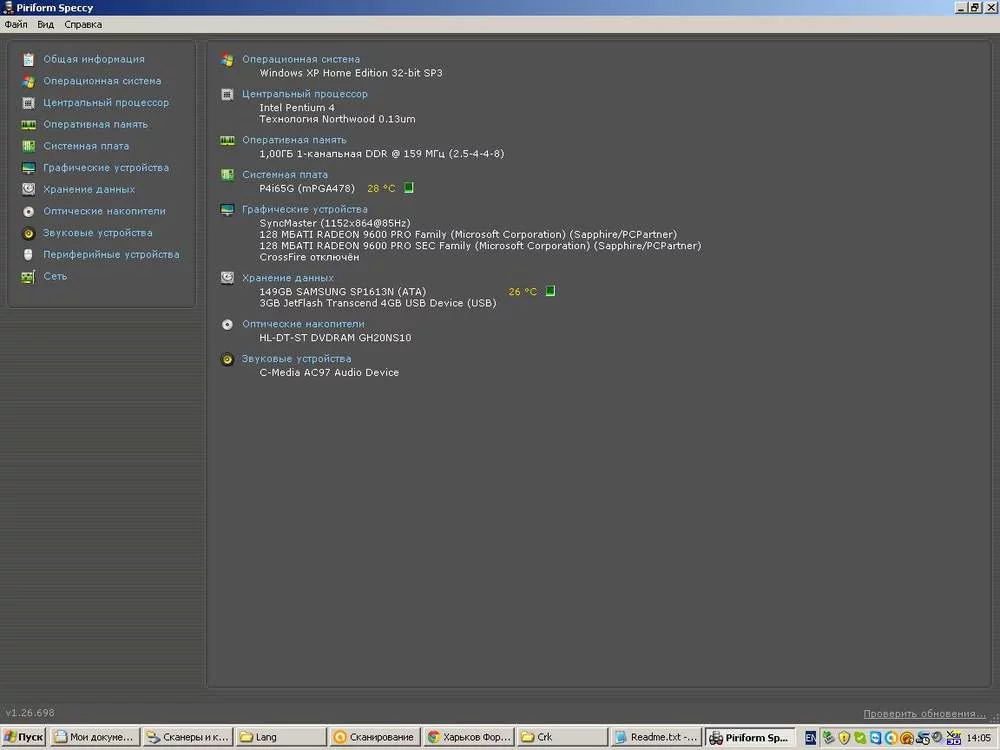Click the monitor icon in summary pane
This screenshot has height=750, width=1000.
[x=227, y=209]
